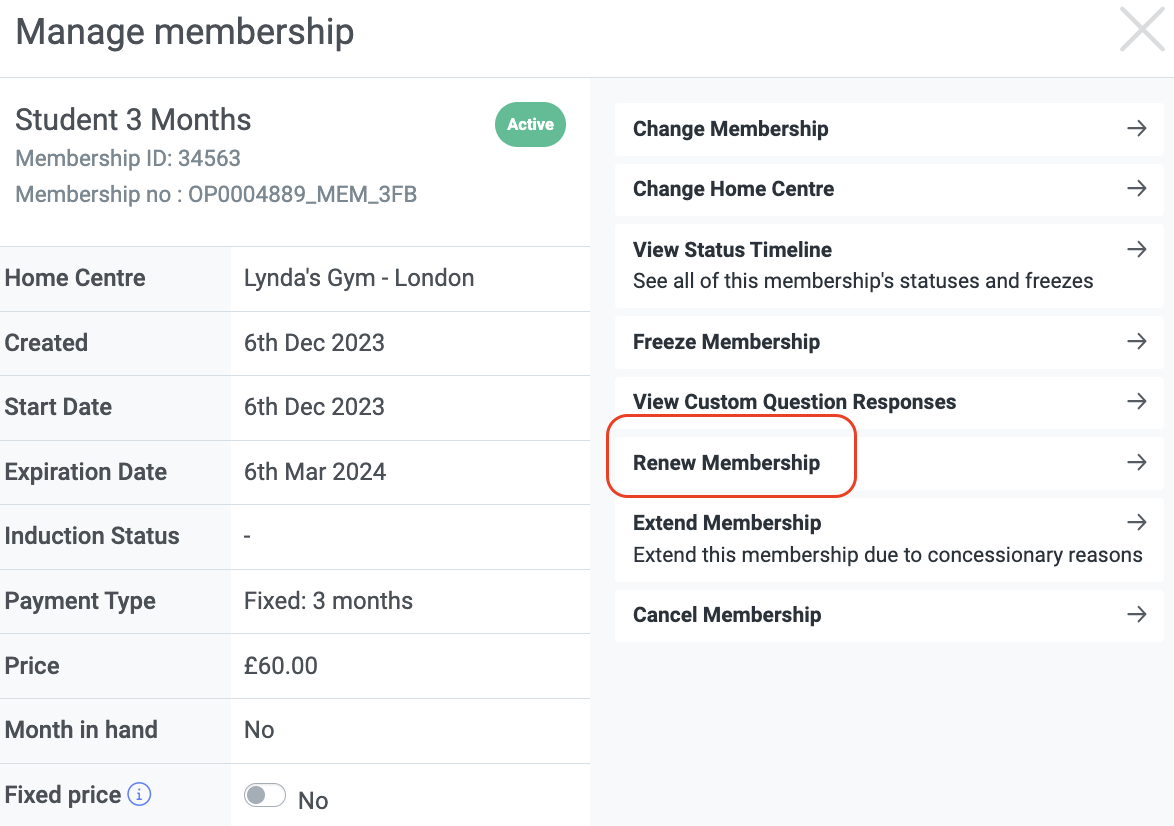1174x826 pixels.
Task: Click the arrow icon beside Change Membership
Action: pyautogui.click(x=1137, y=128)
